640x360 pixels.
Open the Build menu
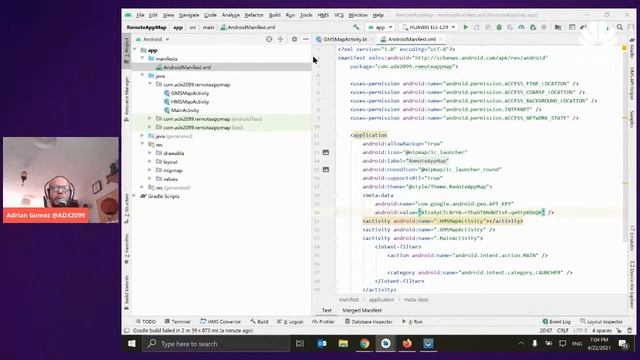click(x=274, y=15)
